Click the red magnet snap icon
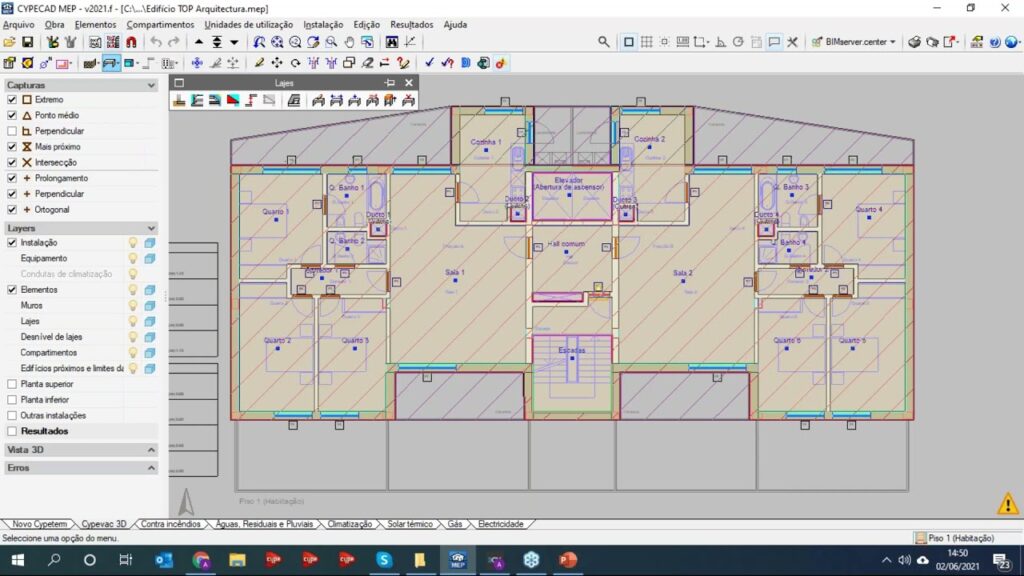This screenshot has height=576, width=1024. pyautogui.click(x=131, y=42)
